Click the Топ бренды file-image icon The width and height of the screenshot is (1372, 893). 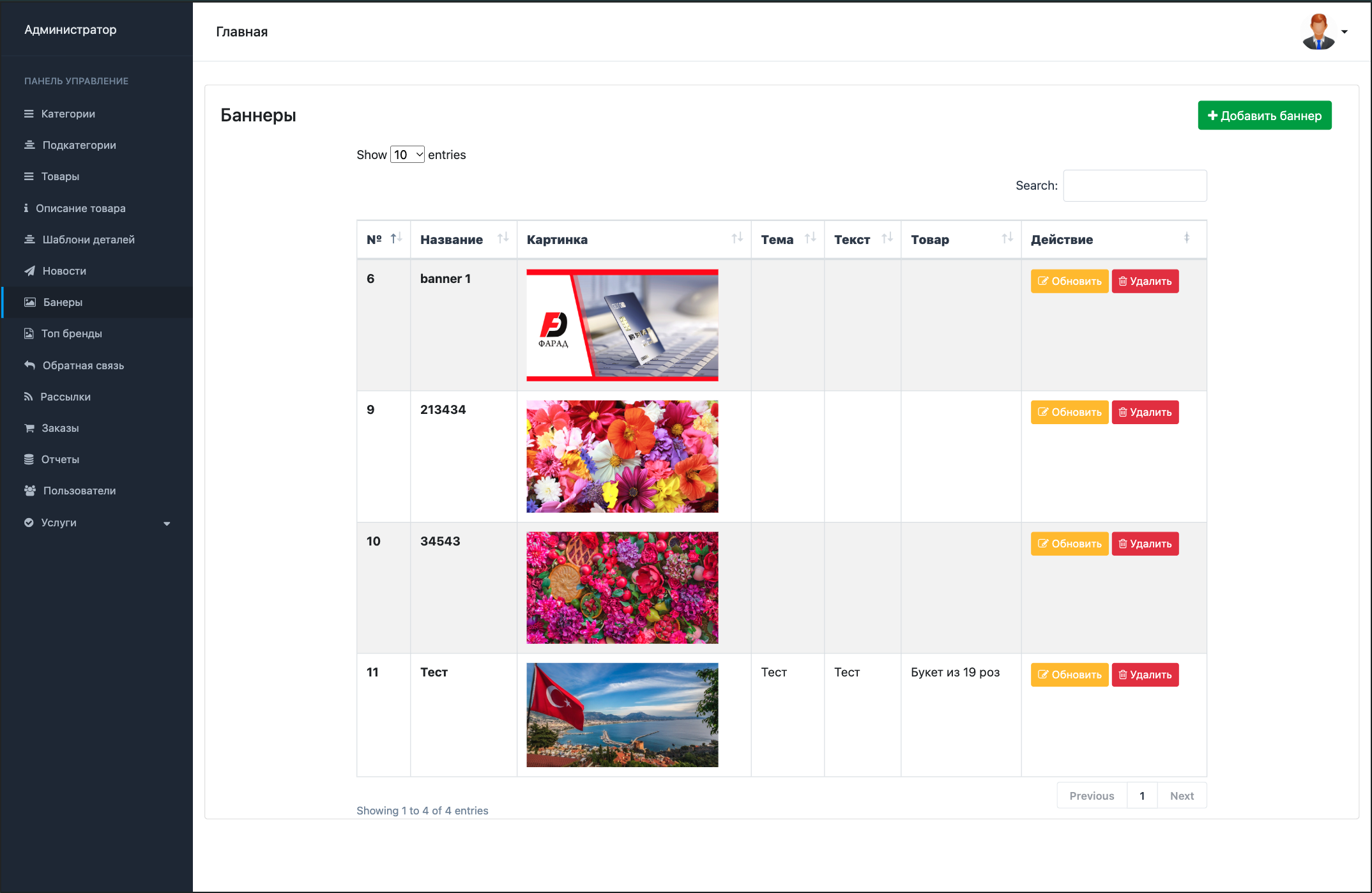pyautogui.click(x=29, y=333)
